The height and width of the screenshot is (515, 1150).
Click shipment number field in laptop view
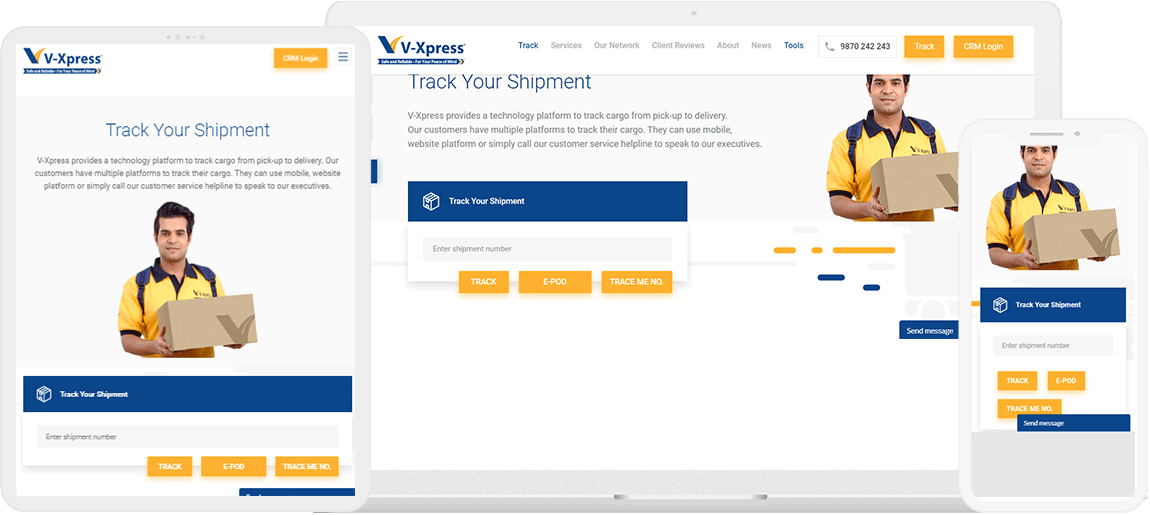click(547, 249)
